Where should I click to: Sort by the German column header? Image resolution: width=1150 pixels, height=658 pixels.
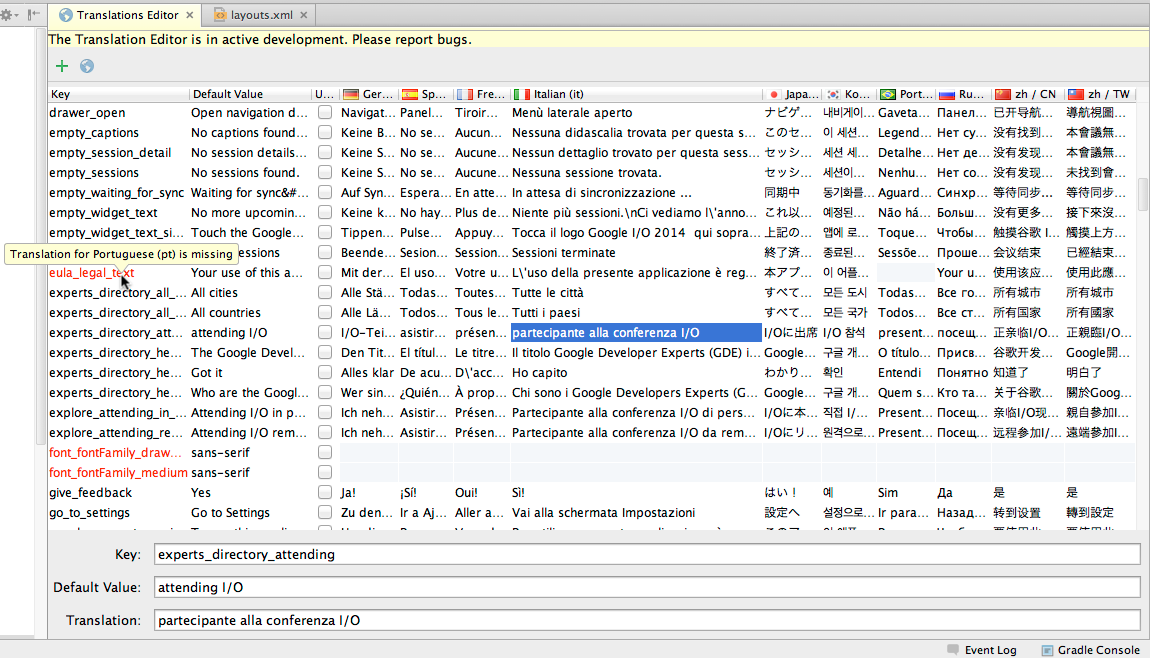368,94
